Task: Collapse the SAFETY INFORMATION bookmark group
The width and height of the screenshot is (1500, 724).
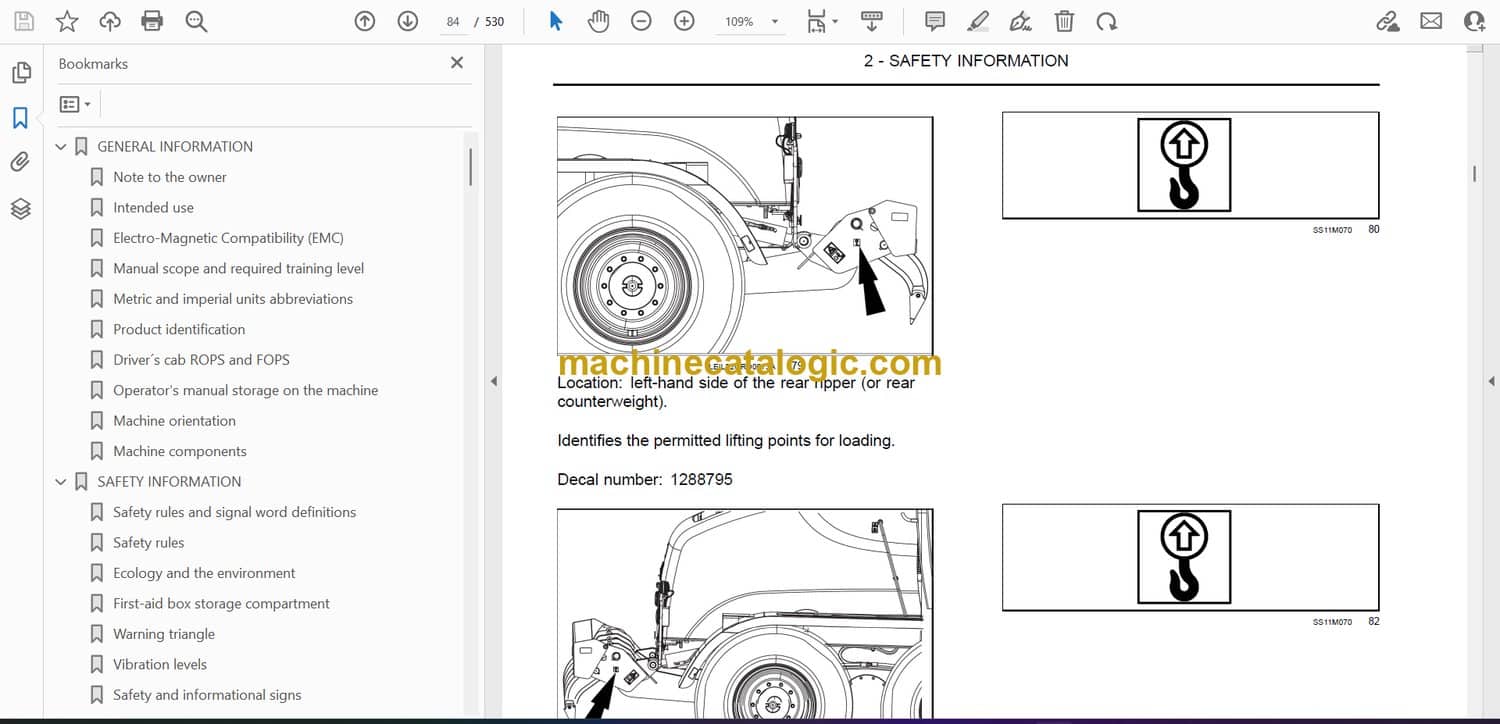Action: click(61, 482)
